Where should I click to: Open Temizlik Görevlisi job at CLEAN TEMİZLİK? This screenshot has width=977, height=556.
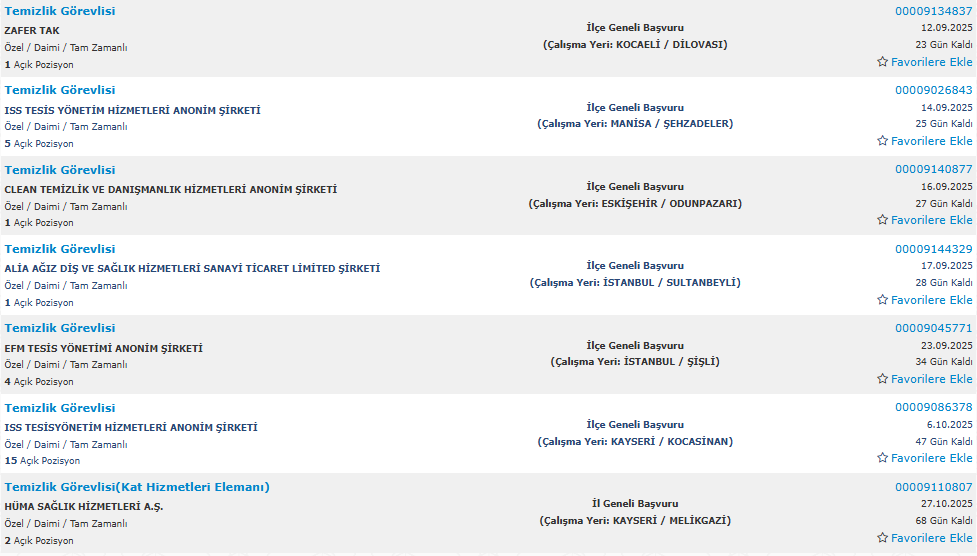(60, 170)
